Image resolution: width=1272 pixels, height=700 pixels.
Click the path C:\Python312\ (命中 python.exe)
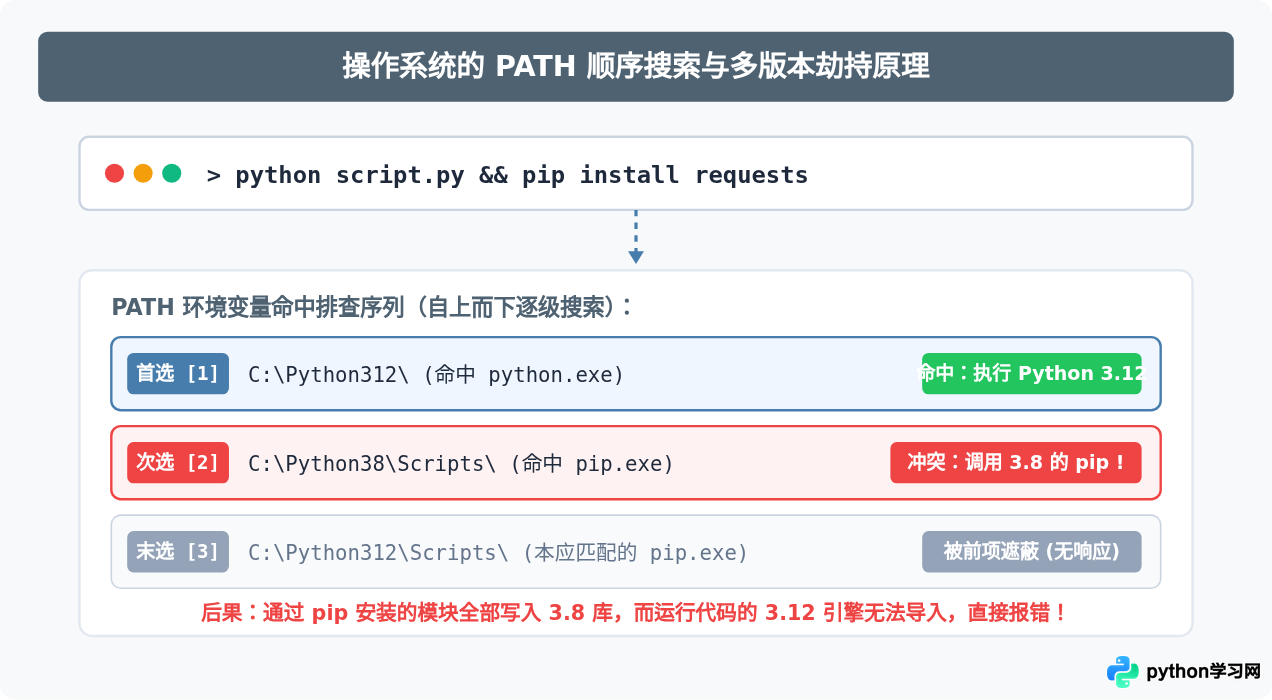click(436, 375)
